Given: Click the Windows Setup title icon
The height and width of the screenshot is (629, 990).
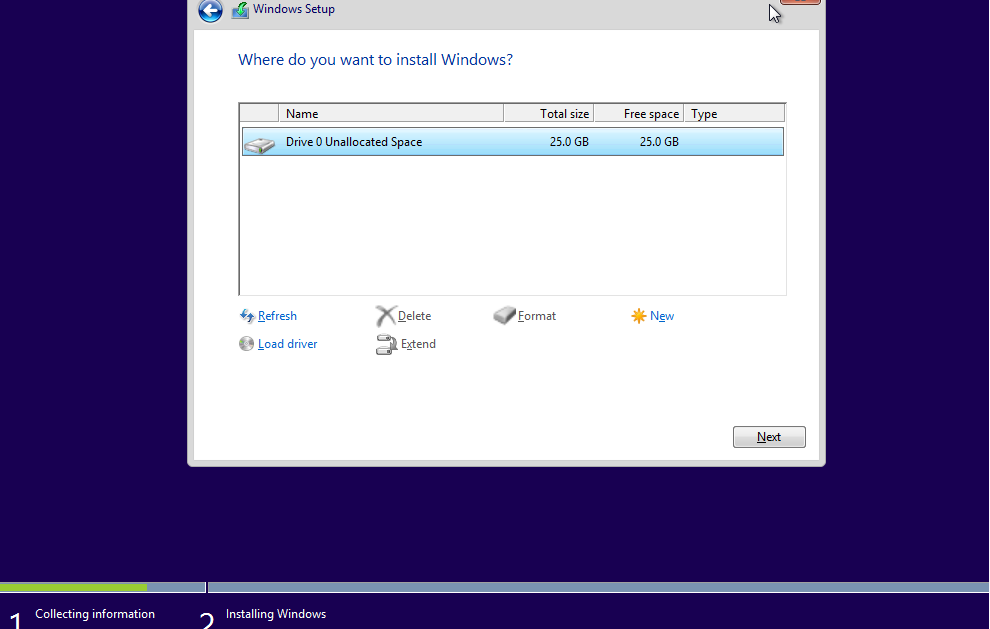Looking at the screenshot, I should pos(240,10).
